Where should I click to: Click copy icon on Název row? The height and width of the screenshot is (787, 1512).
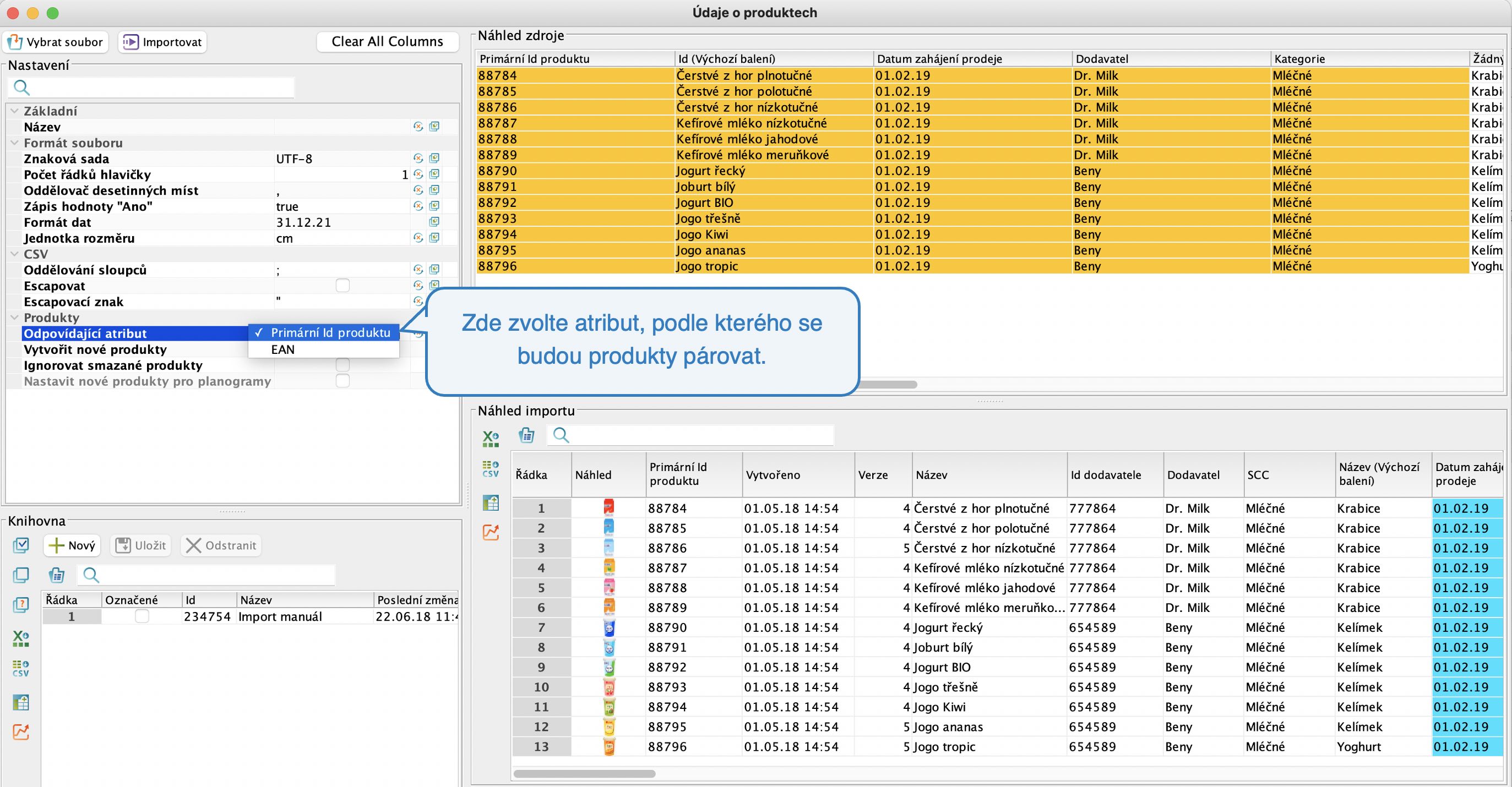pos(434,127)
